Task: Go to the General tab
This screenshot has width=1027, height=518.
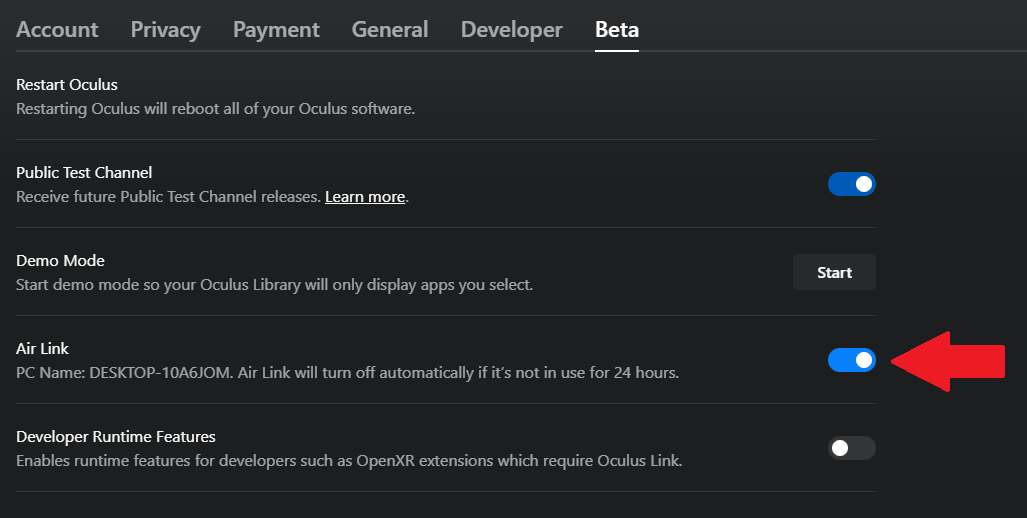Action: 390,30
